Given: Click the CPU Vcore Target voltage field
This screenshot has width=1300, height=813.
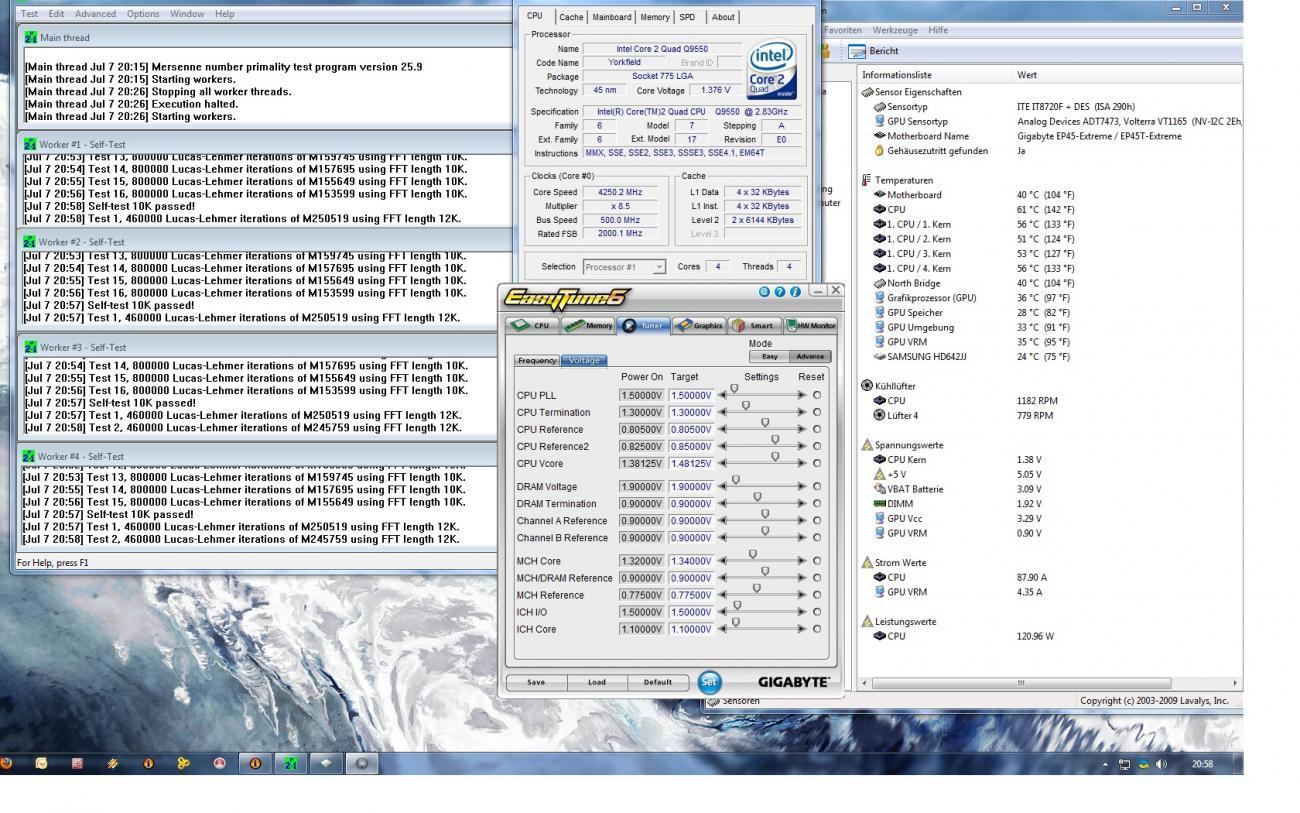Looking at the screenshot, I should click(691, 463).
